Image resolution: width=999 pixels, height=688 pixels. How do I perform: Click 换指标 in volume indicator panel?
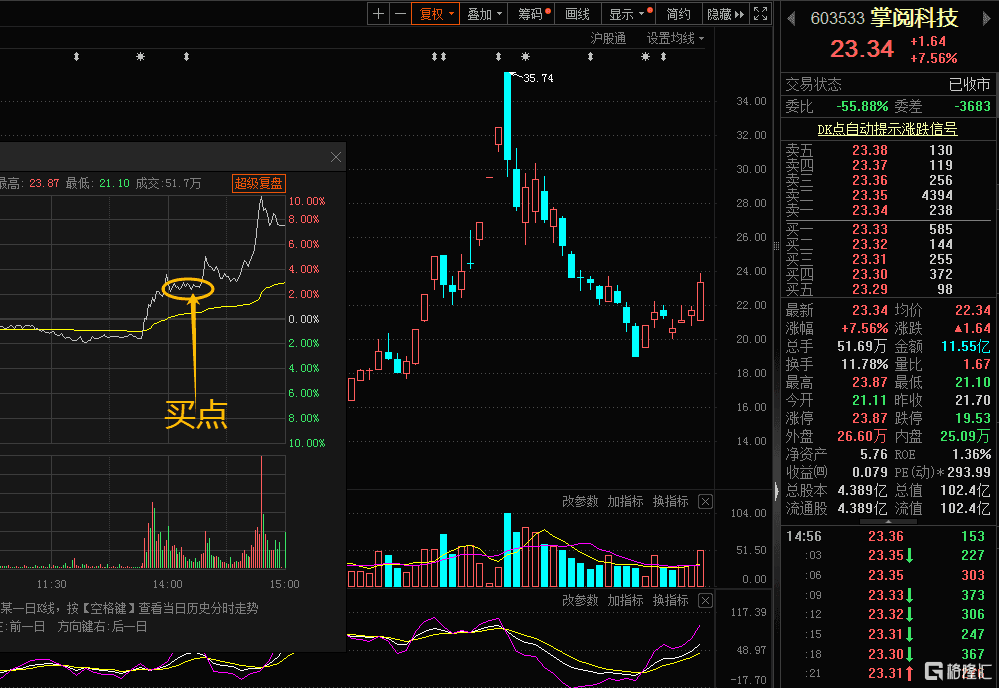click(x=670, y=501)
